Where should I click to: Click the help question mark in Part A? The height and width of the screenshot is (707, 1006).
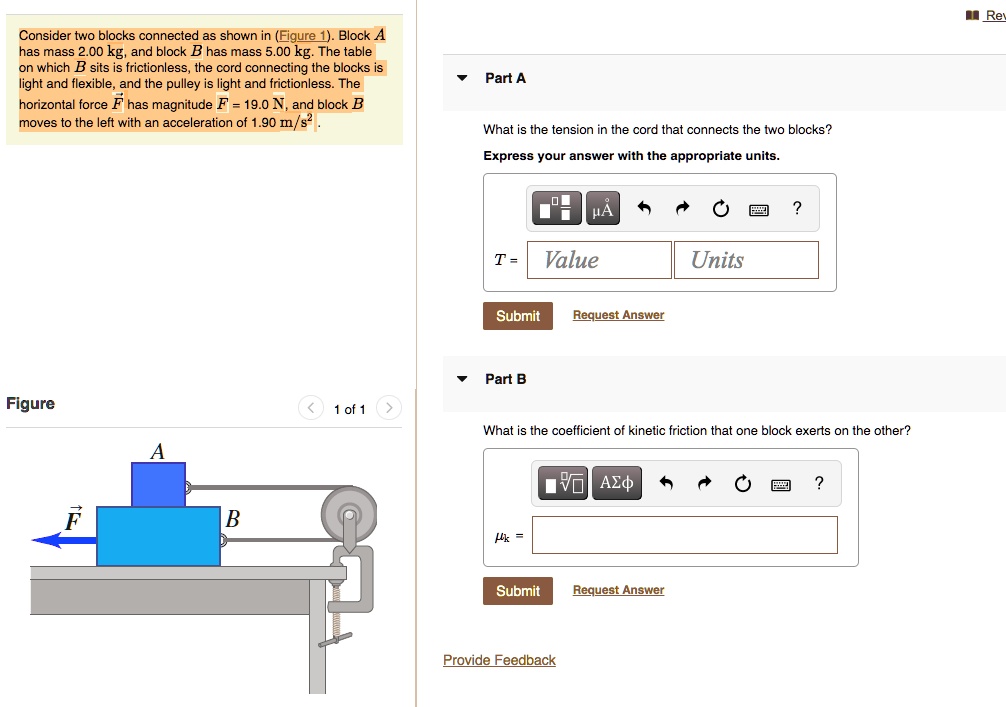(796, 207)
